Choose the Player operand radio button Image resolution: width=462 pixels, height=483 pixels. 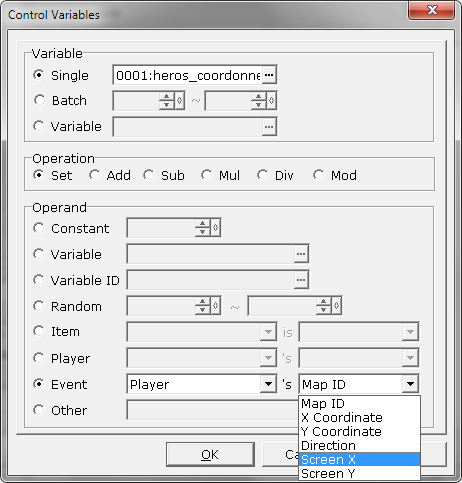[39, 358]
